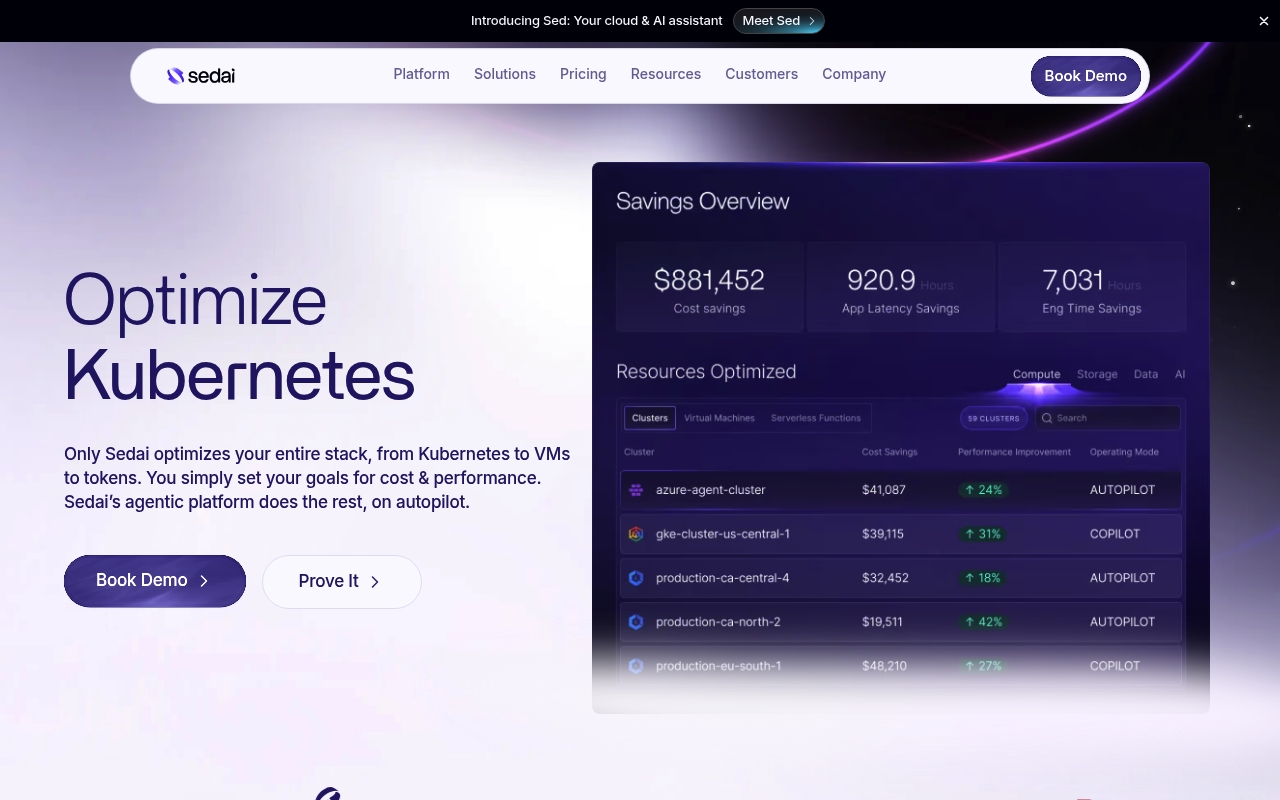The width and height of the screenshot is (1280, 800).
Task: Open the Resources menu
Action: pyautogui.click(x=666, y=74)
